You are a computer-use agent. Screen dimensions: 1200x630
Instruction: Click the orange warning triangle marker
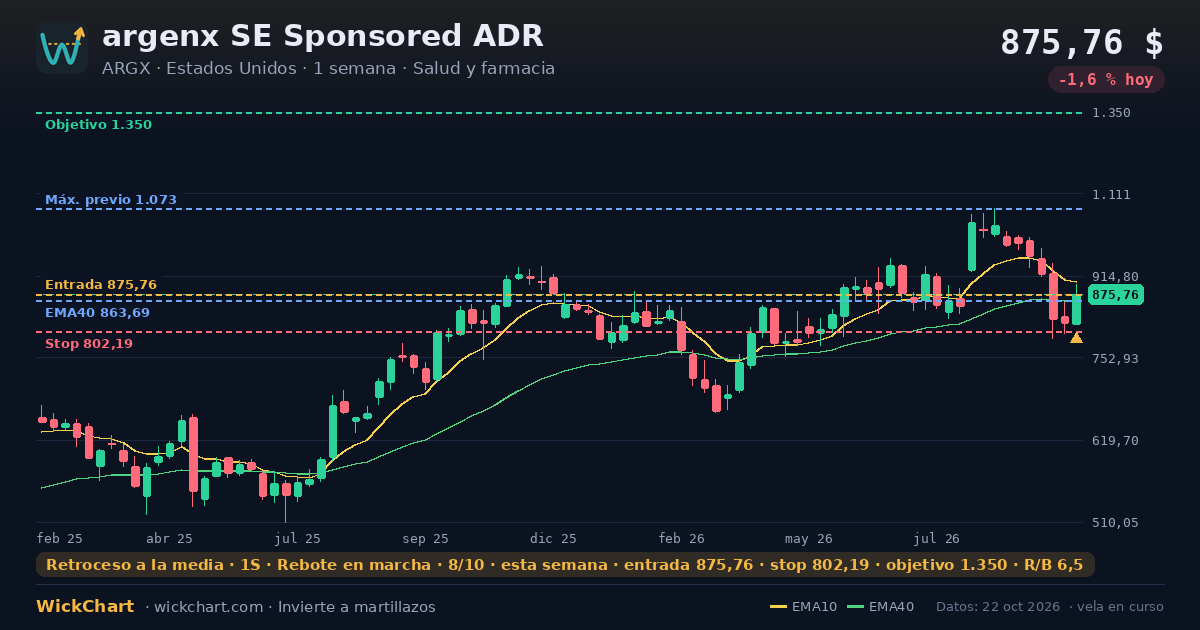tap(1076, 338)
